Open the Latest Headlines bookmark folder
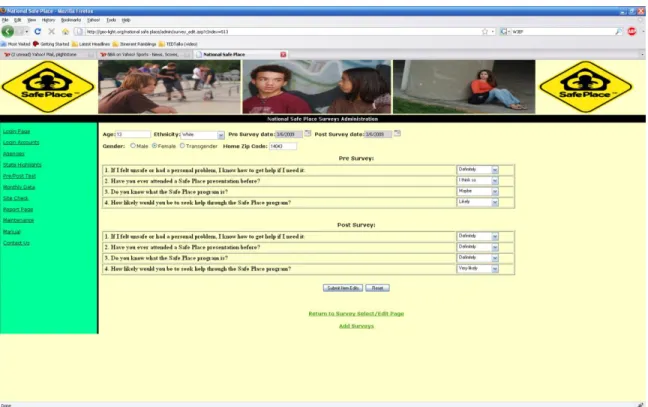This screenshot has height=407, width=648. (91, 44)
